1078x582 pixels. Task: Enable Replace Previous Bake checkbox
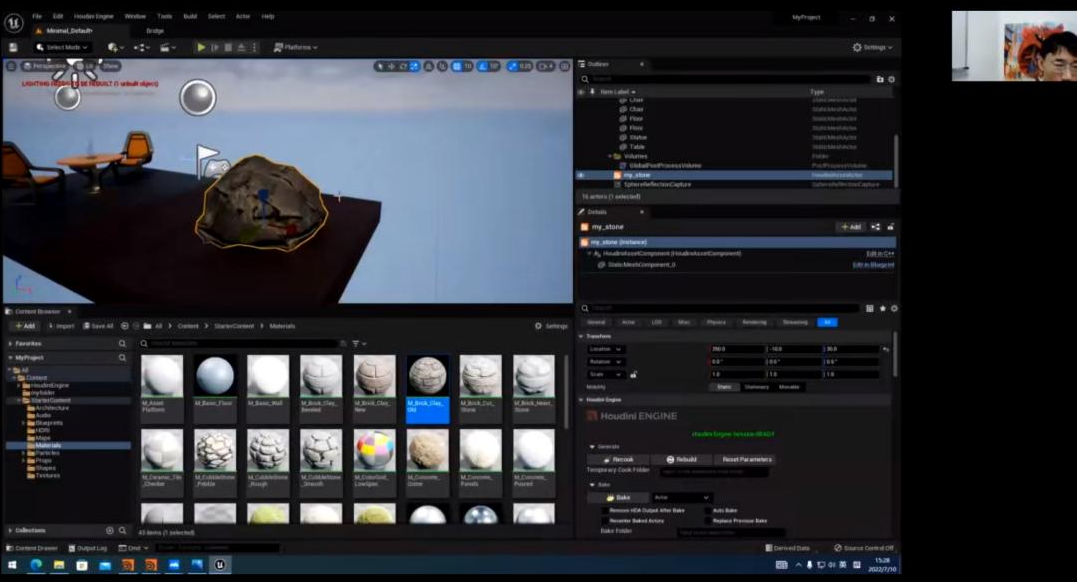click(x=709, y=521)
